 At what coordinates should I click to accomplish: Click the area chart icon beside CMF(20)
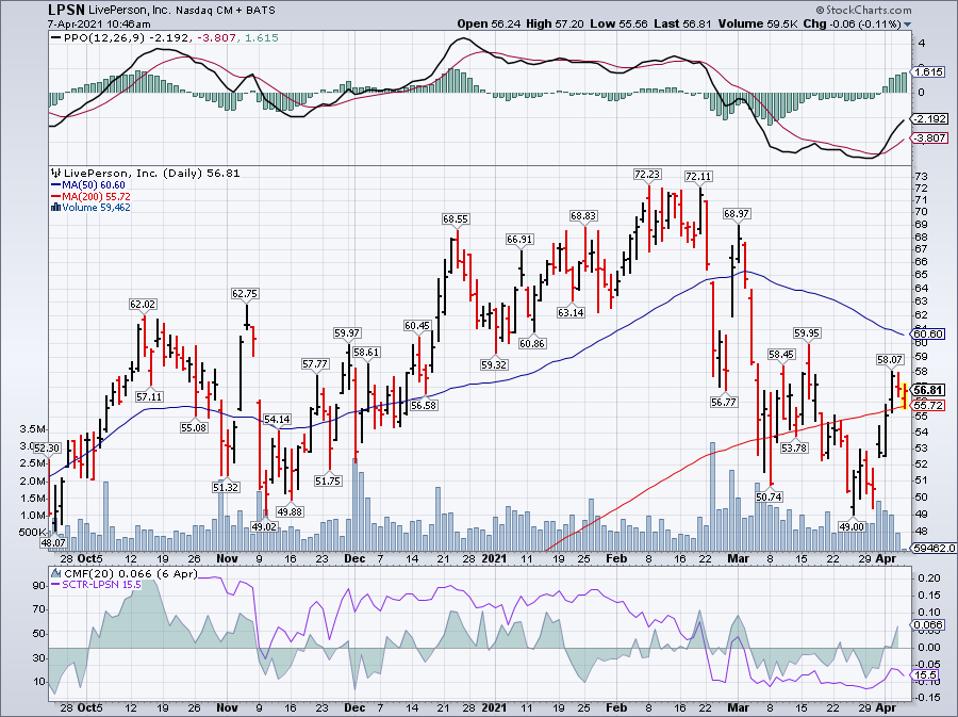tap(56, 573)
